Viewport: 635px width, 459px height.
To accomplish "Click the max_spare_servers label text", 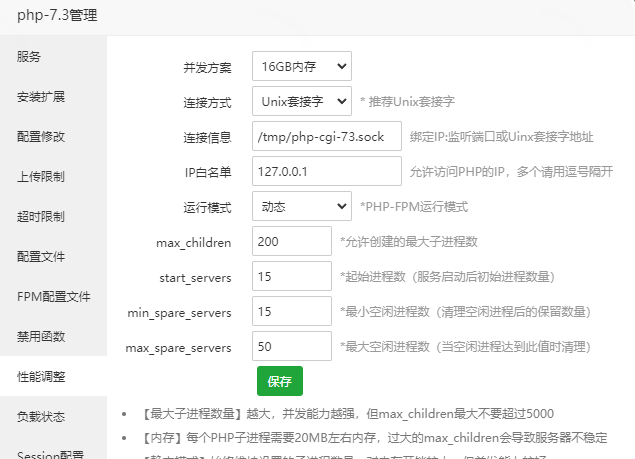I will coord(179,348).
